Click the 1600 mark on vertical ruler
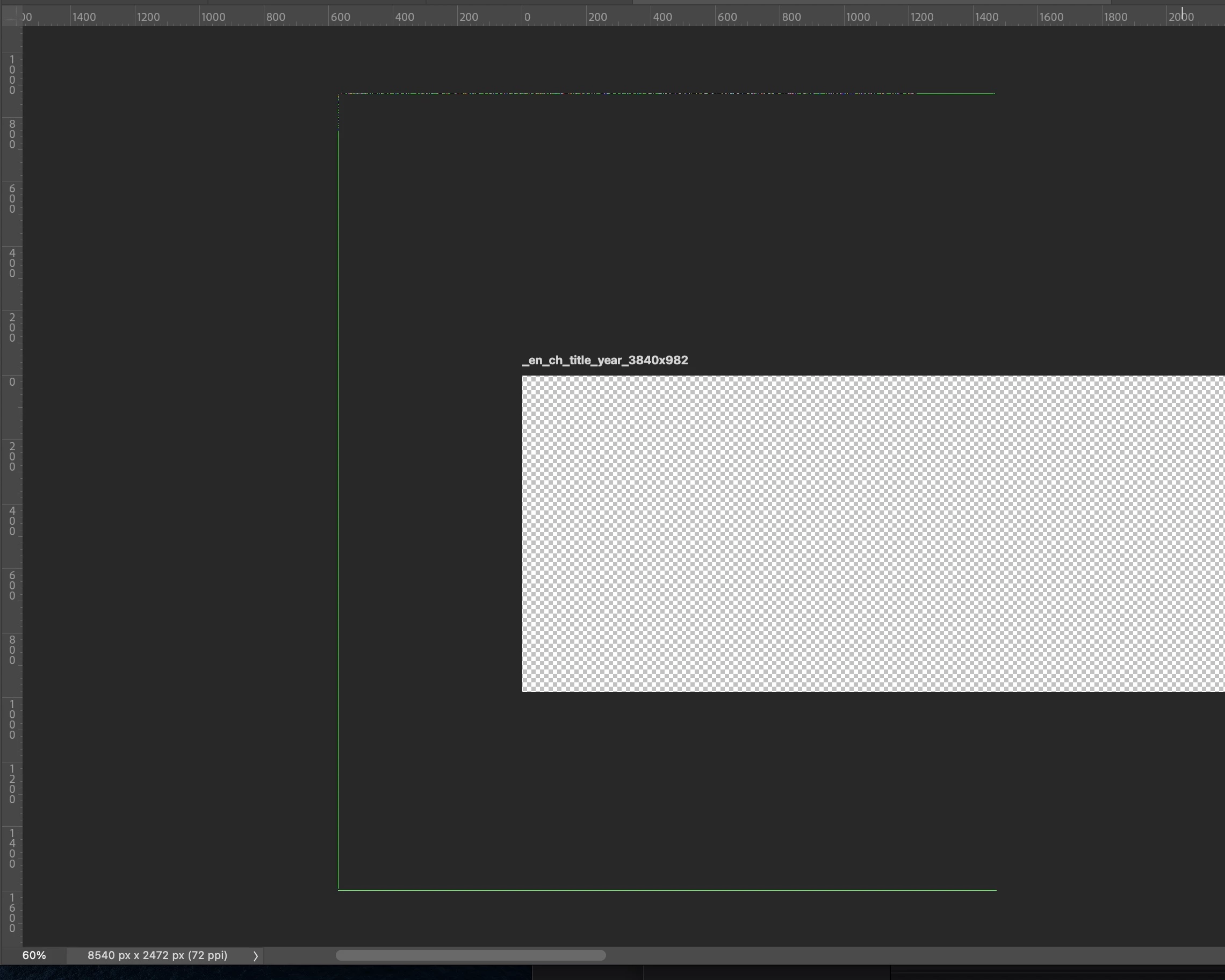This screenshot has height=980, width=1225. click(12, 912)
